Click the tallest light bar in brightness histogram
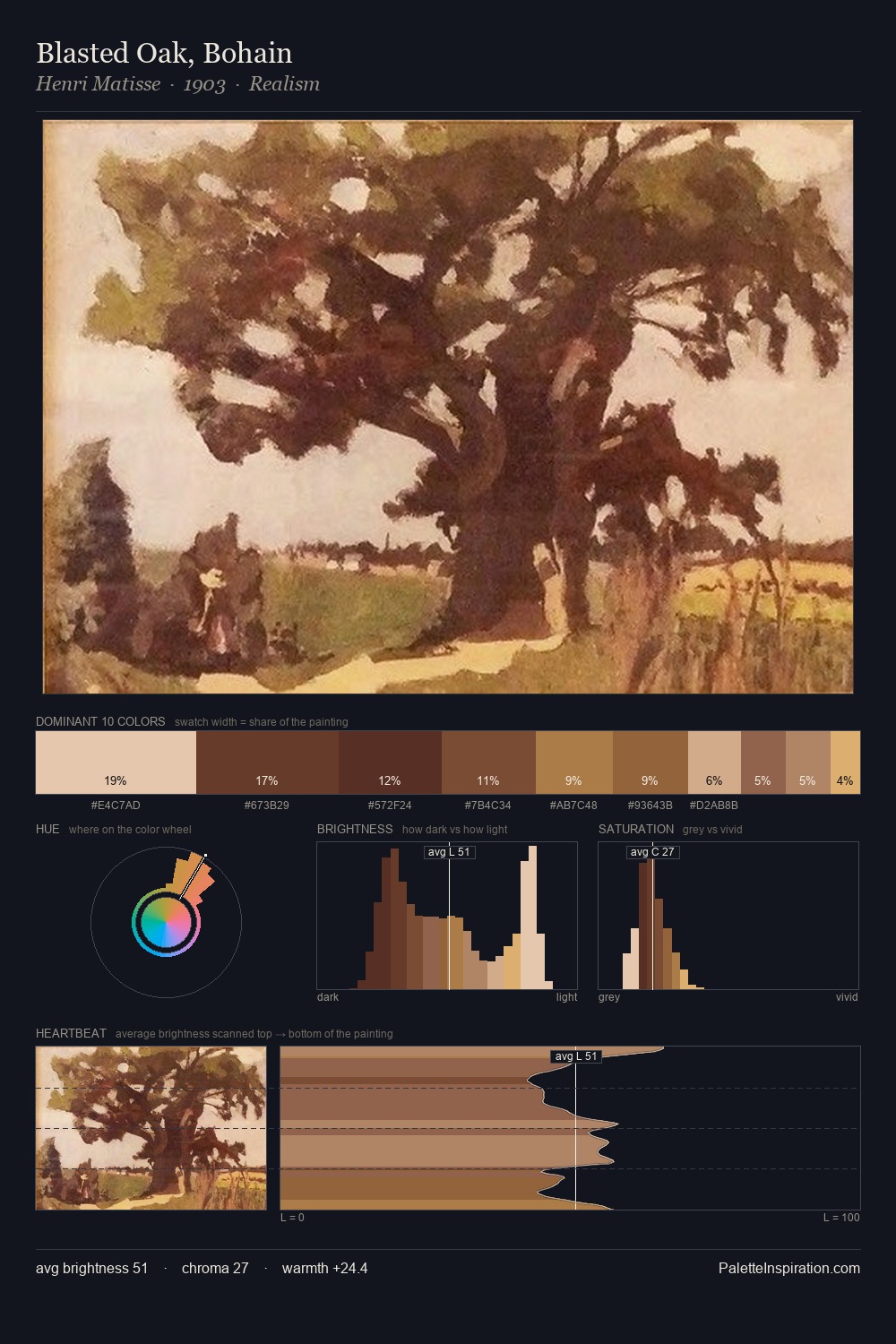This screenshot has width=896, height=1344. [533, 918]
